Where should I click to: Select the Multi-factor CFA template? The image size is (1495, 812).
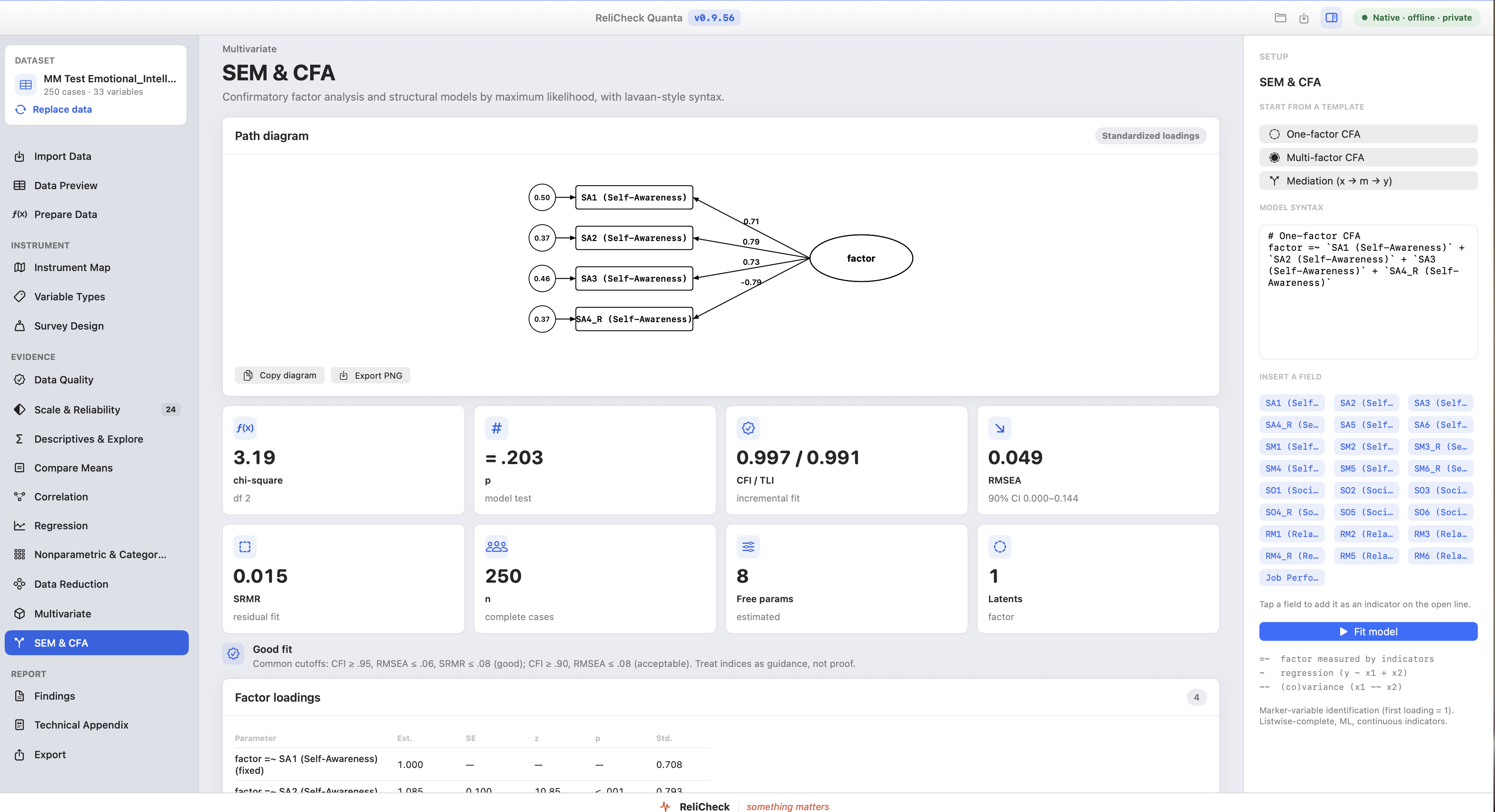tap(1368, 157)
